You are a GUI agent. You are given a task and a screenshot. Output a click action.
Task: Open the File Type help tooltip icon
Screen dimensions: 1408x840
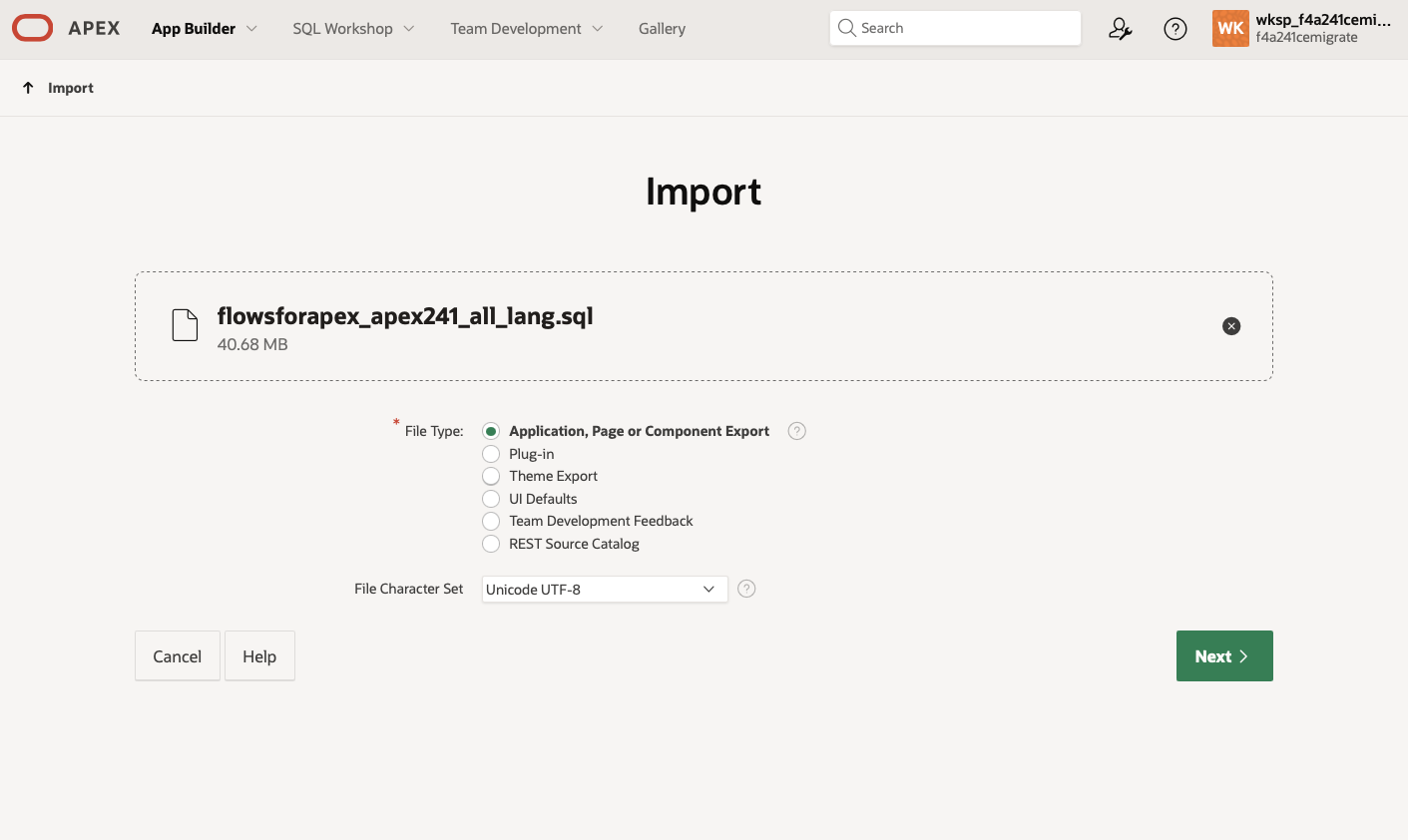click(x=796, y=430)
